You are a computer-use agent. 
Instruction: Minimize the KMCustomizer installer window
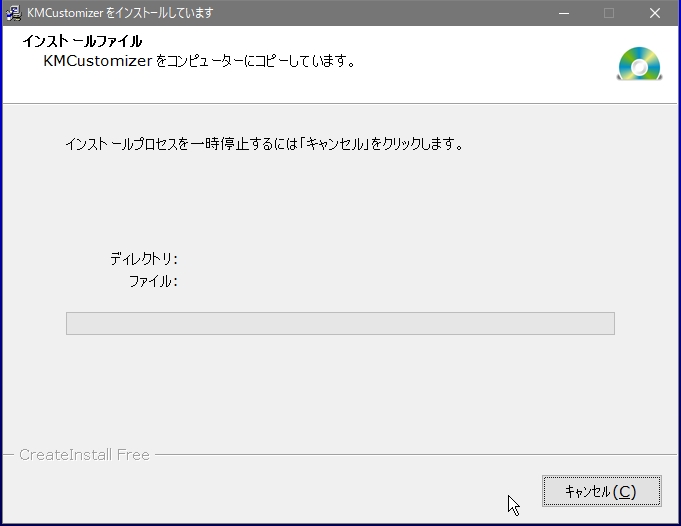564,13
